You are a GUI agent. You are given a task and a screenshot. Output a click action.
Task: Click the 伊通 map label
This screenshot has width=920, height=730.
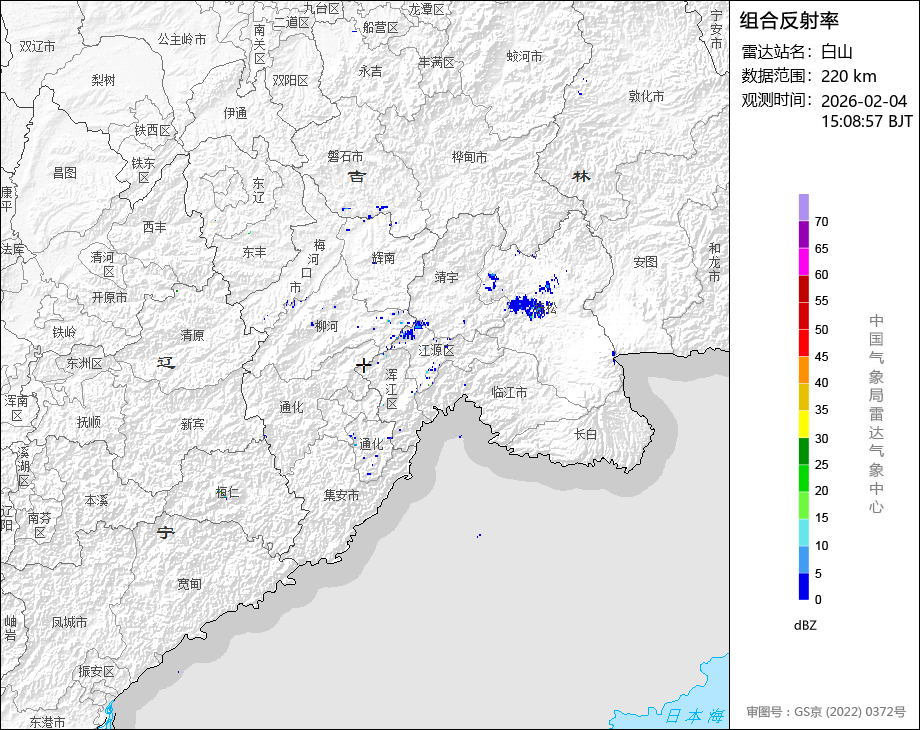pos(235,113)
